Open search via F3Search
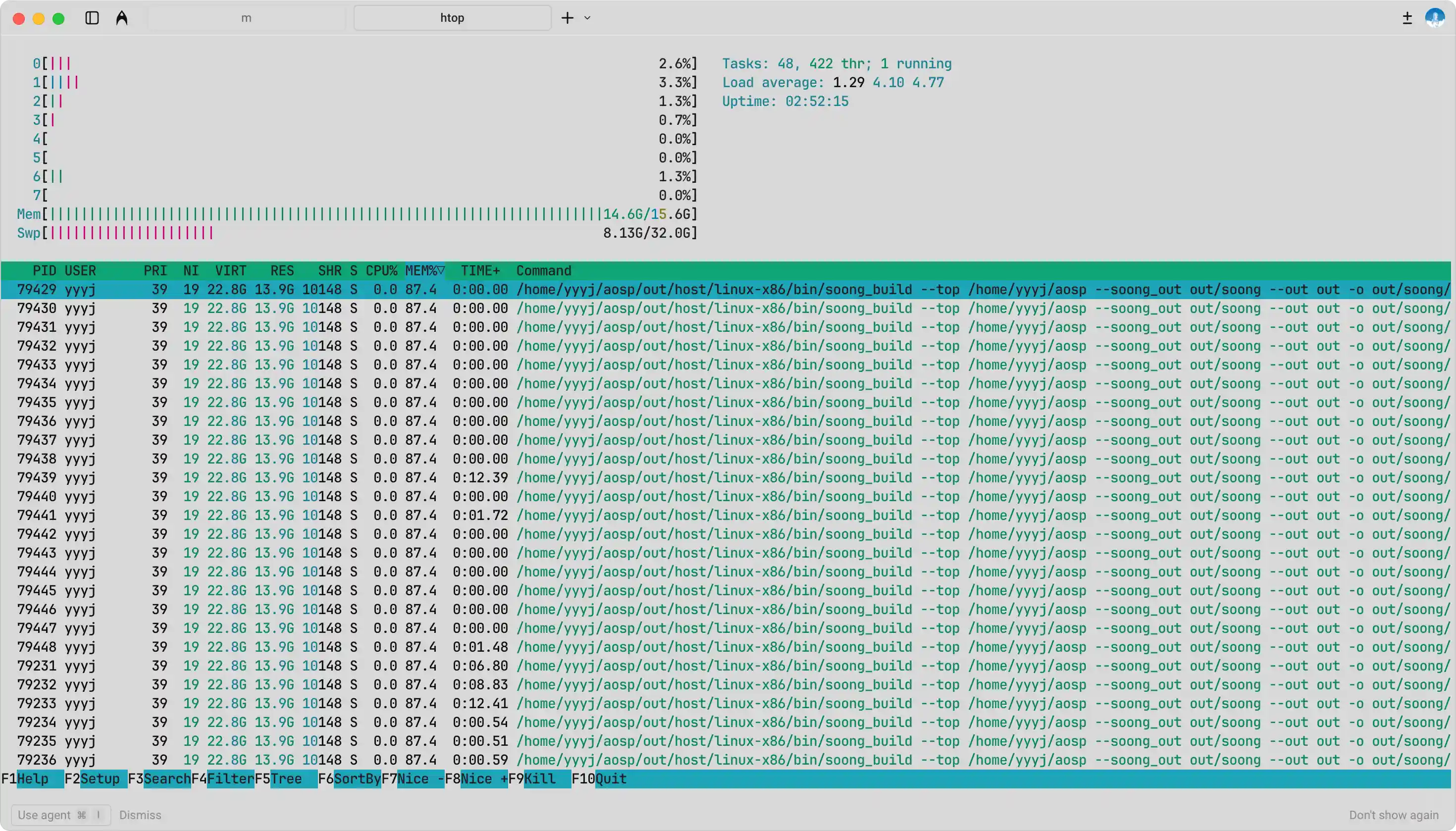Screen dimensions: 1456x831 pyautogui.click(x=160, y=779)
